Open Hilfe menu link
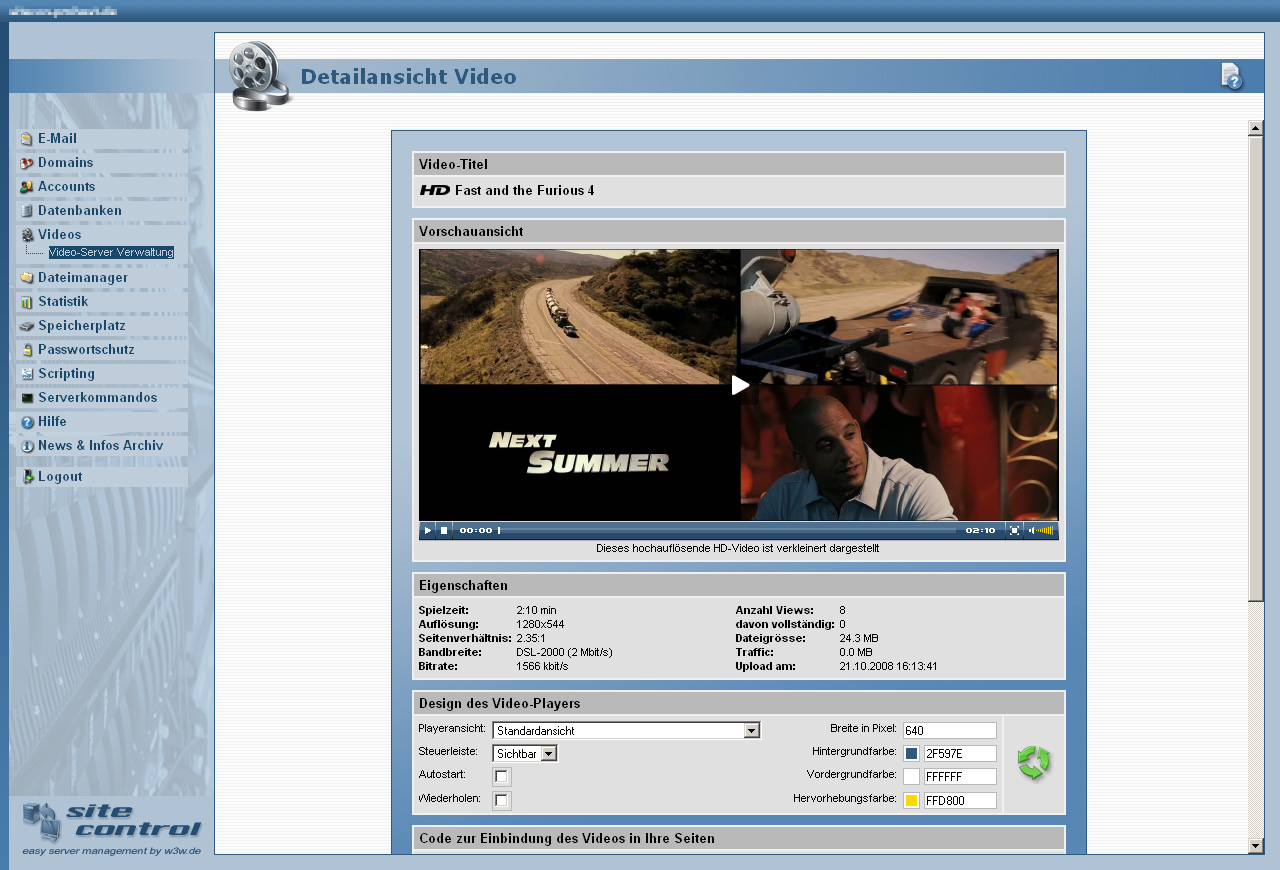Screen dimensions: 1280x870 (x=52, y=422)
